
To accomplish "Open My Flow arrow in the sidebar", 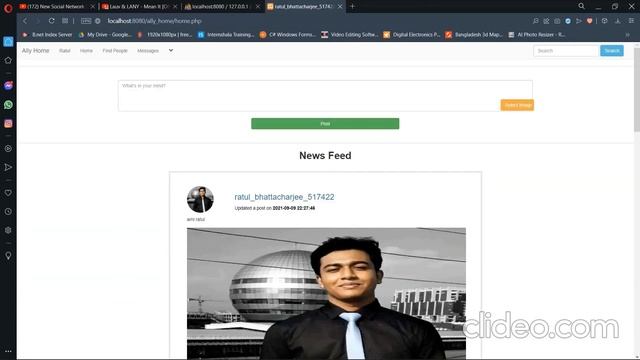I will coord(8,167).
